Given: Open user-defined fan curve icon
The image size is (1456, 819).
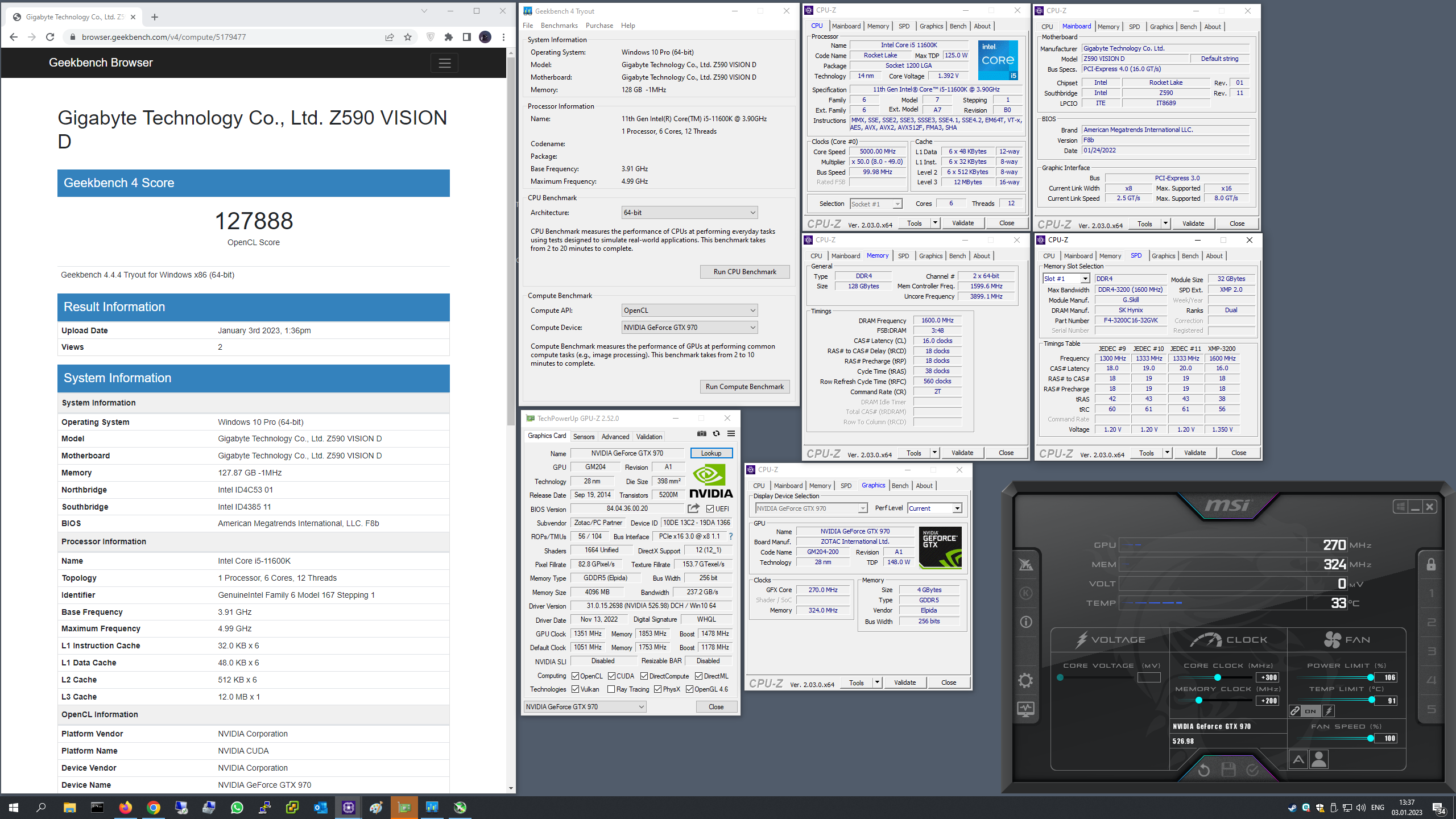Looking at the screenshot, I should tap(1319, 760).
